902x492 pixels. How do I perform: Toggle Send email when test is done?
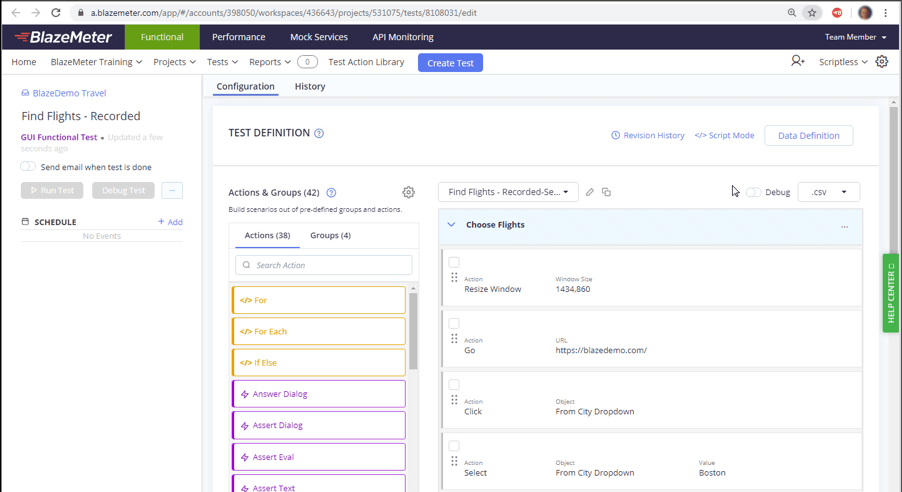tap(28, 167)
